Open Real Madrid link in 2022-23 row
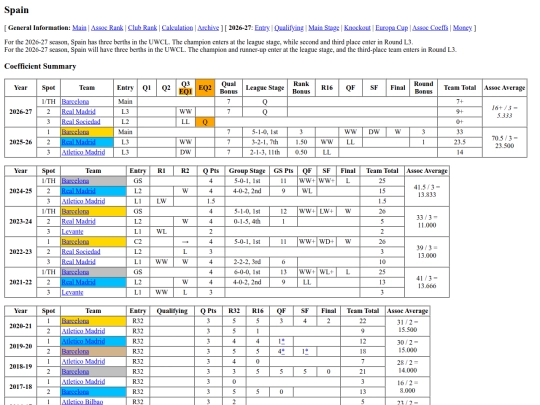540x405 pixels. click(79, 262)
